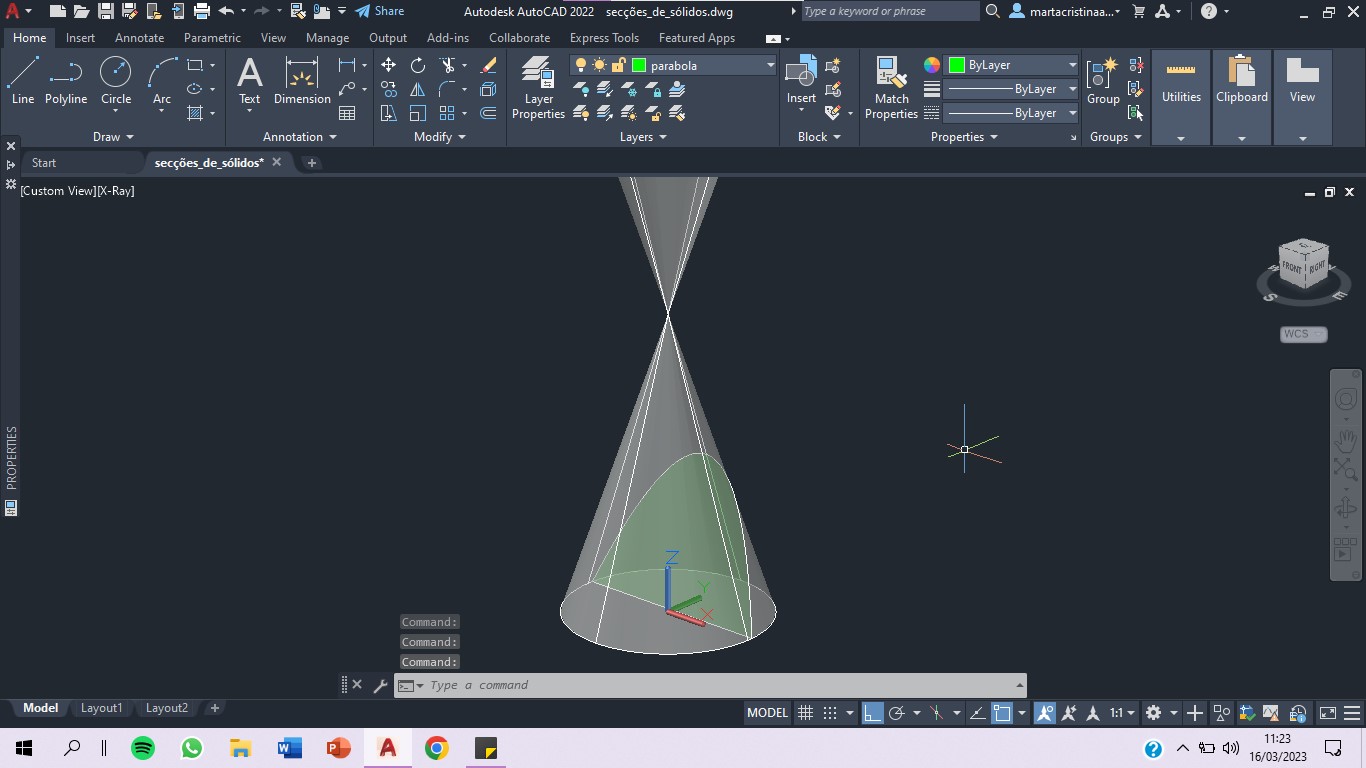The image size is (1366, 768).
Task: Switch to the Annotate ribbon tab
Action: [139, 38]
